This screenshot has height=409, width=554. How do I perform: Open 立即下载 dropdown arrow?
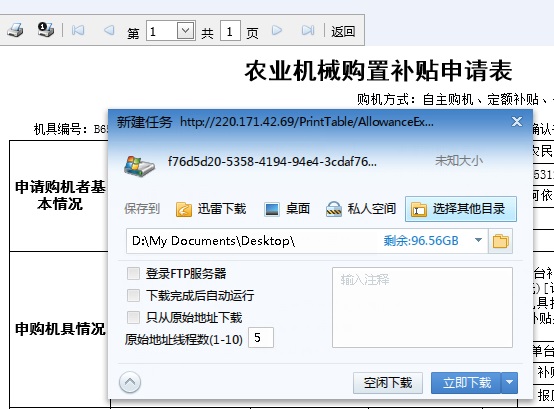pyautogui.click(x=509, y=383)
